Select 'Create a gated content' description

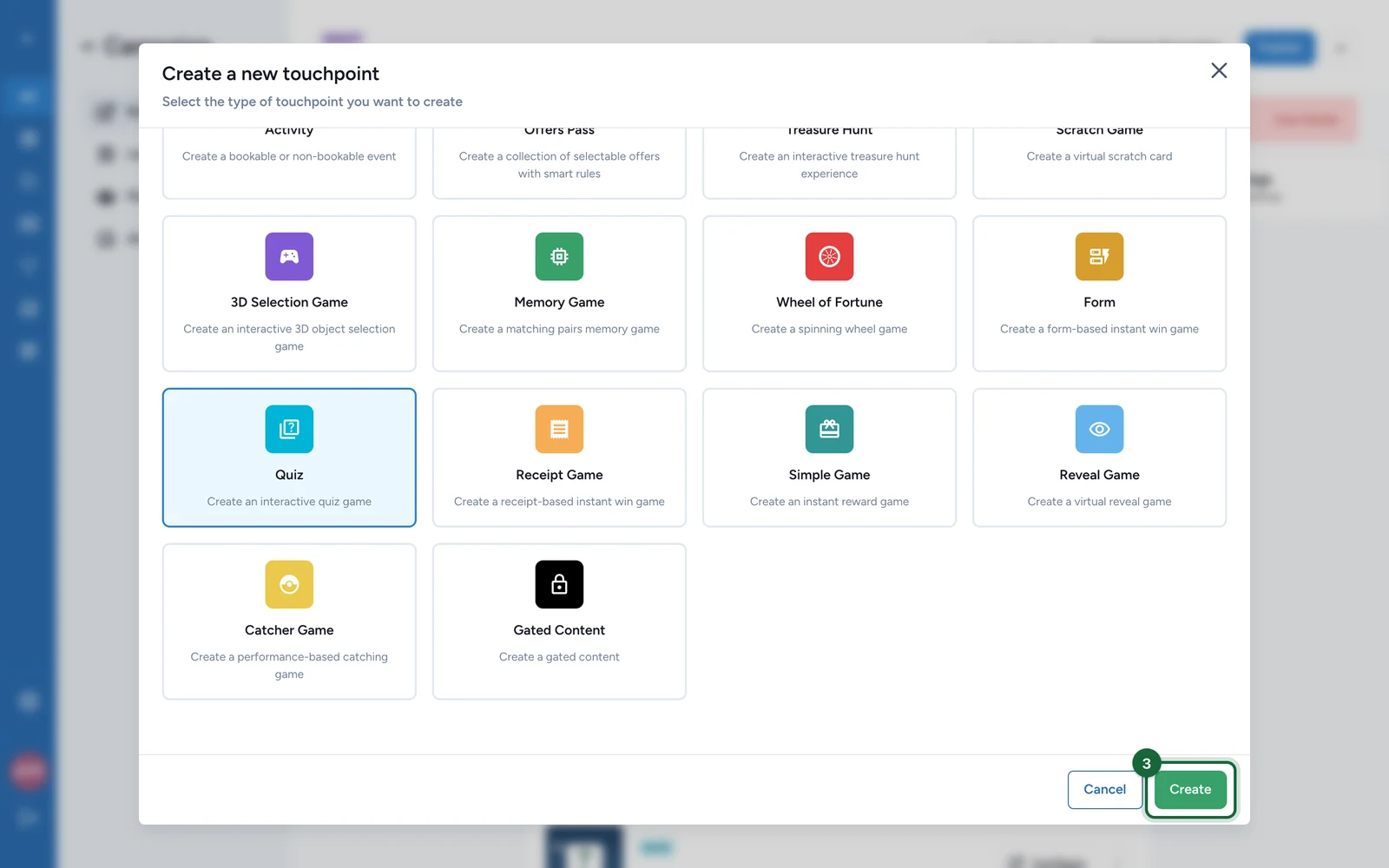click(559, 657)
